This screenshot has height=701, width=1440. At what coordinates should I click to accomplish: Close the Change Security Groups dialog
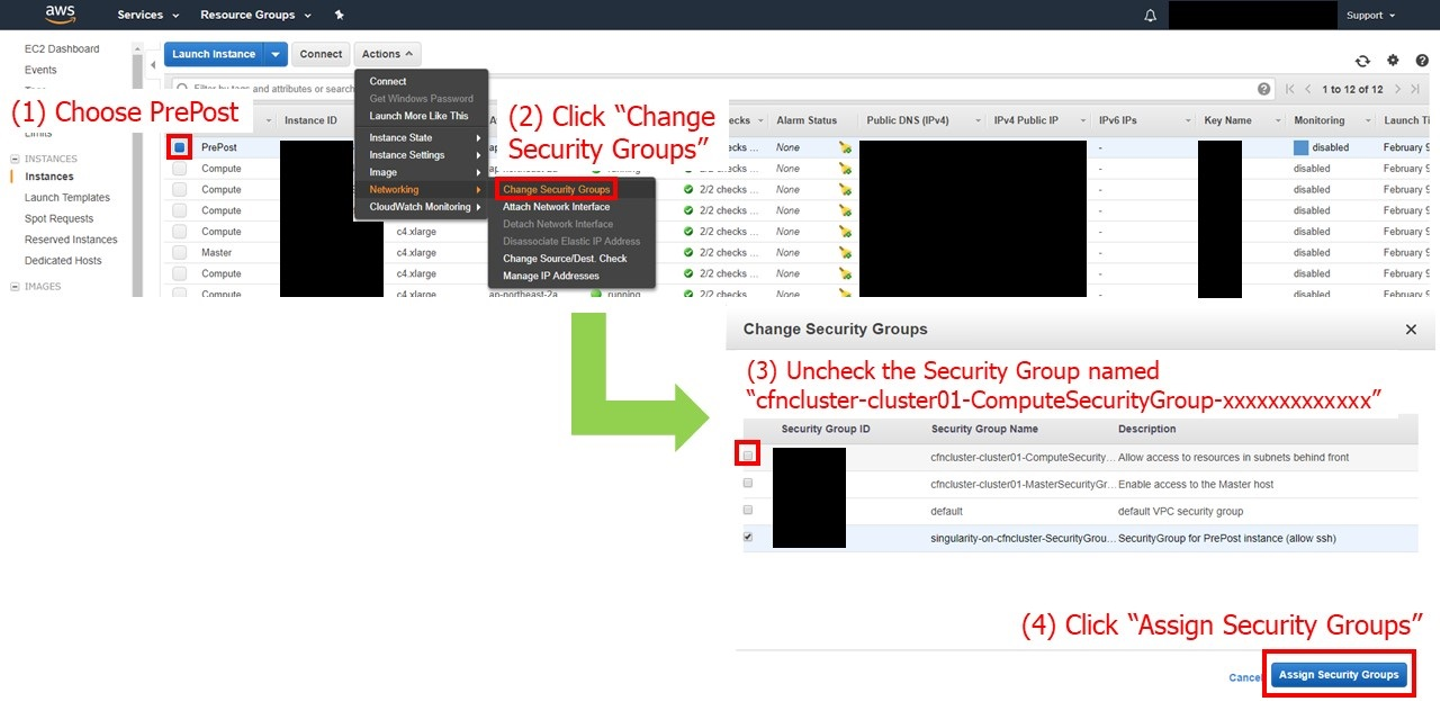pos(1411,329)
